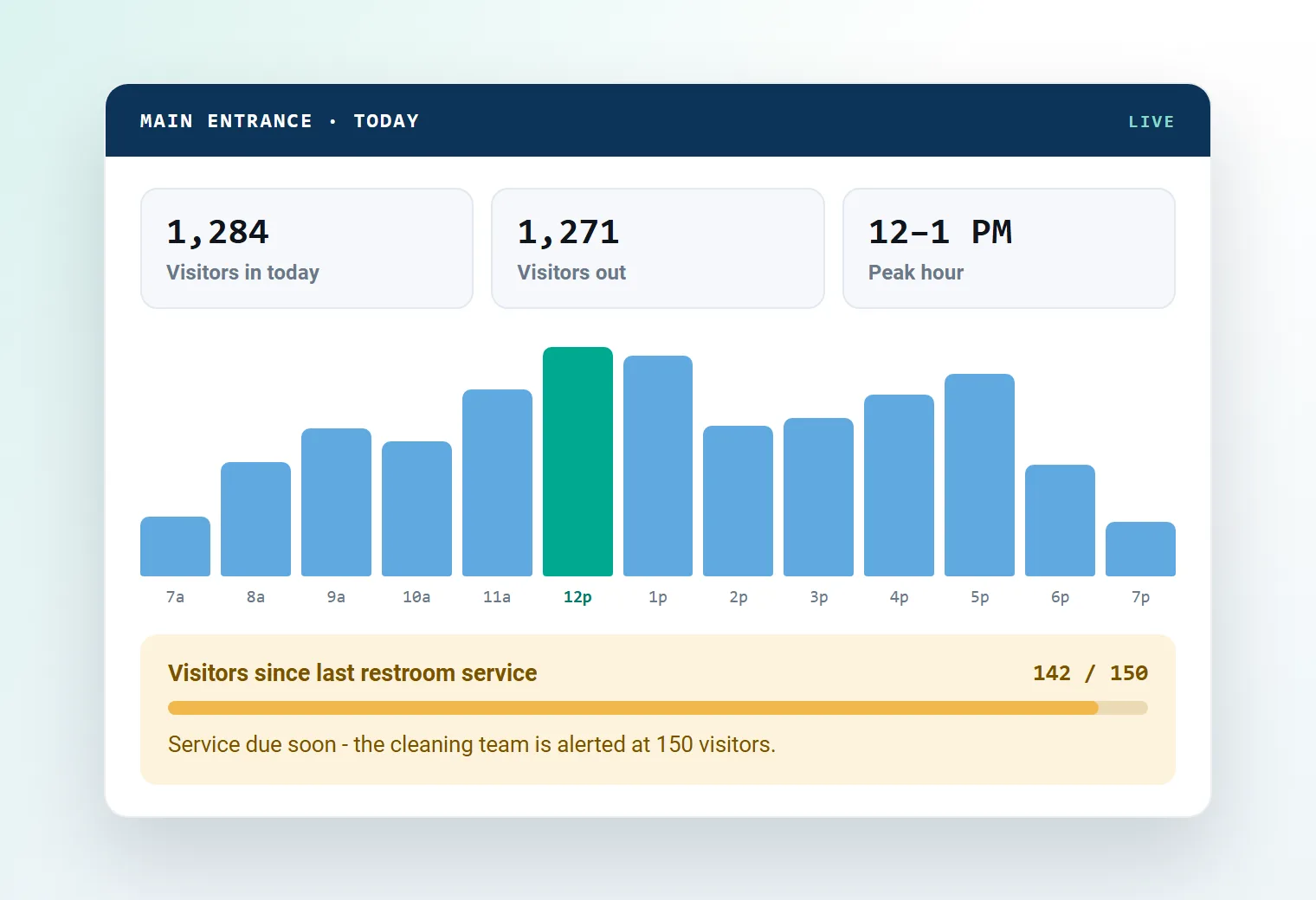Click the 1p hourly bar
The image size is (1316, 900).
658,466
